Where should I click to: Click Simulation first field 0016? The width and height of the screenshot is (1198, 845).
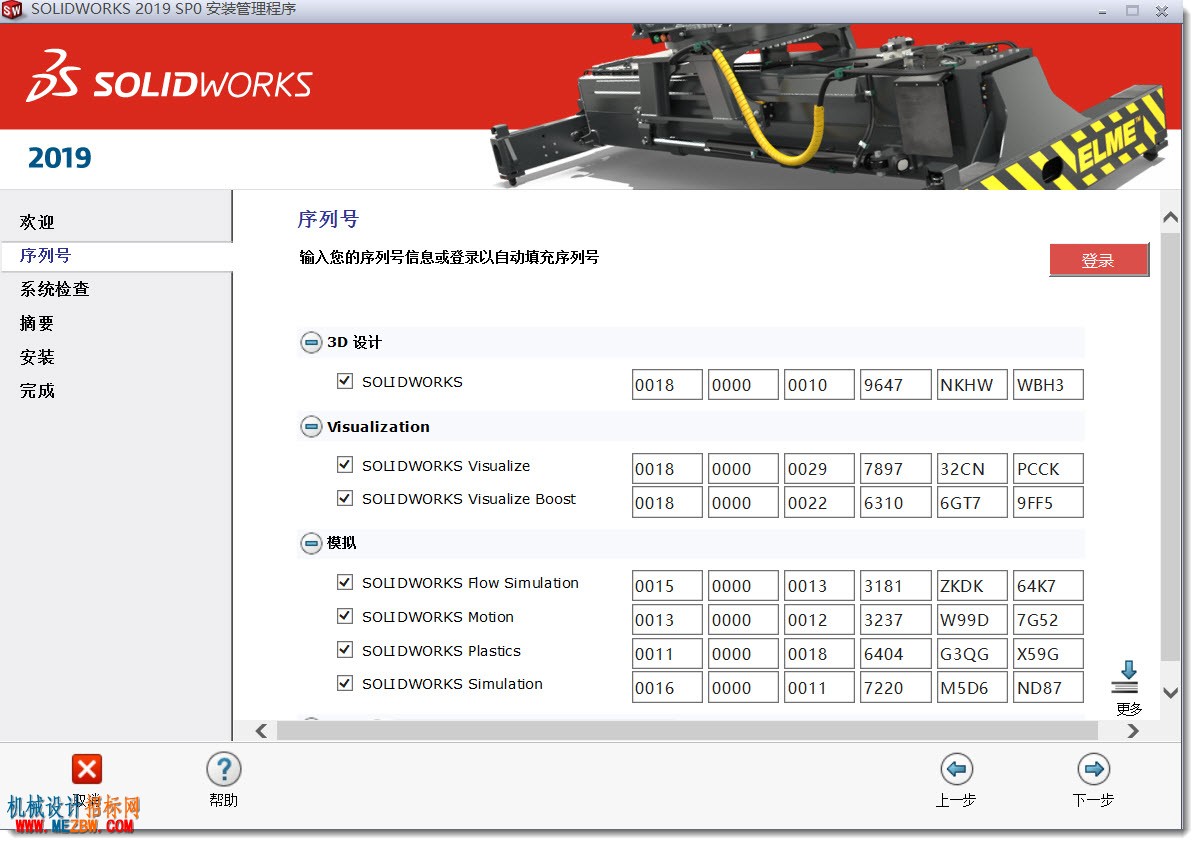coord(667,688)
